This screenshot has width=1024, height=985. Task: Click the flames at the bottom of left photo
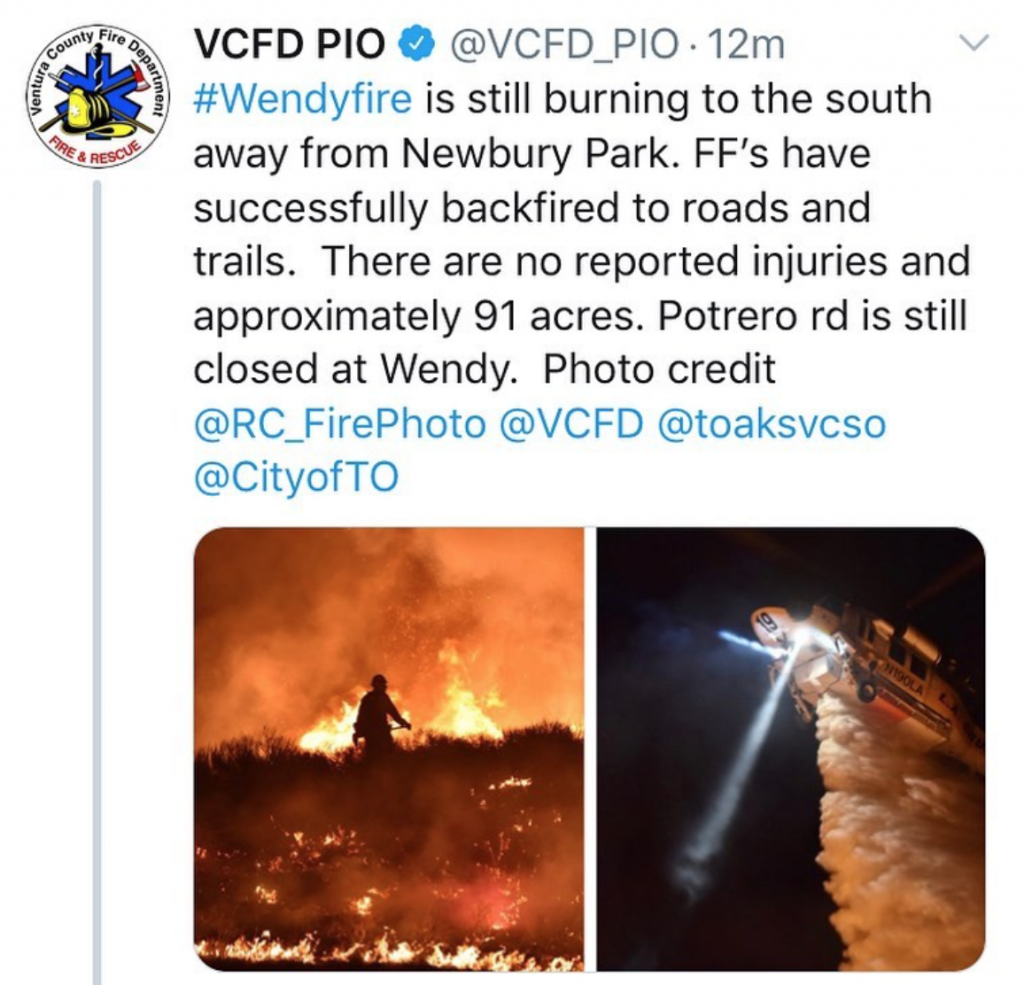(389, 950)
